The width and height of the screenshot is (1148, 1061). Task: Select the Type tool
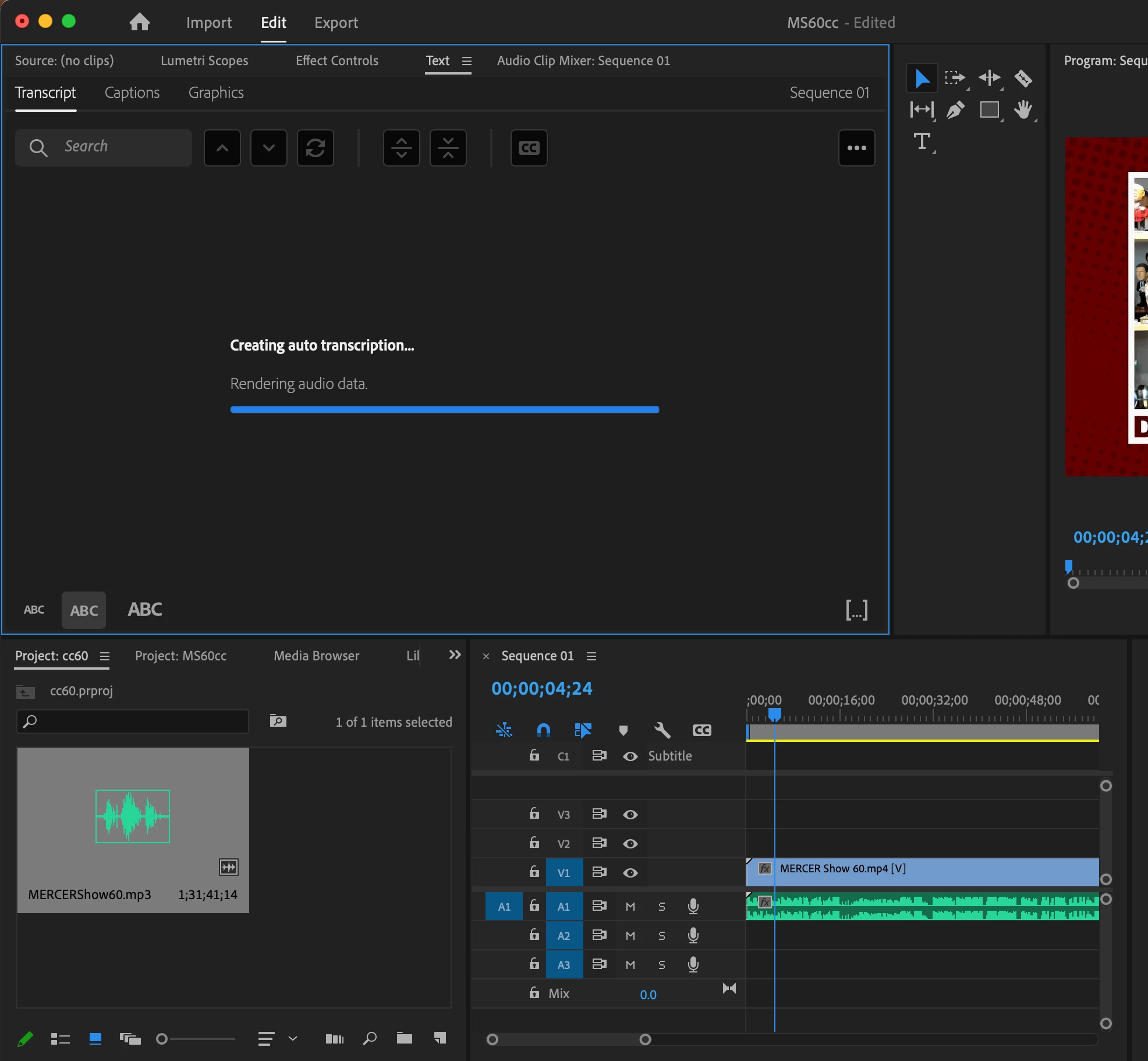[922, 142]
